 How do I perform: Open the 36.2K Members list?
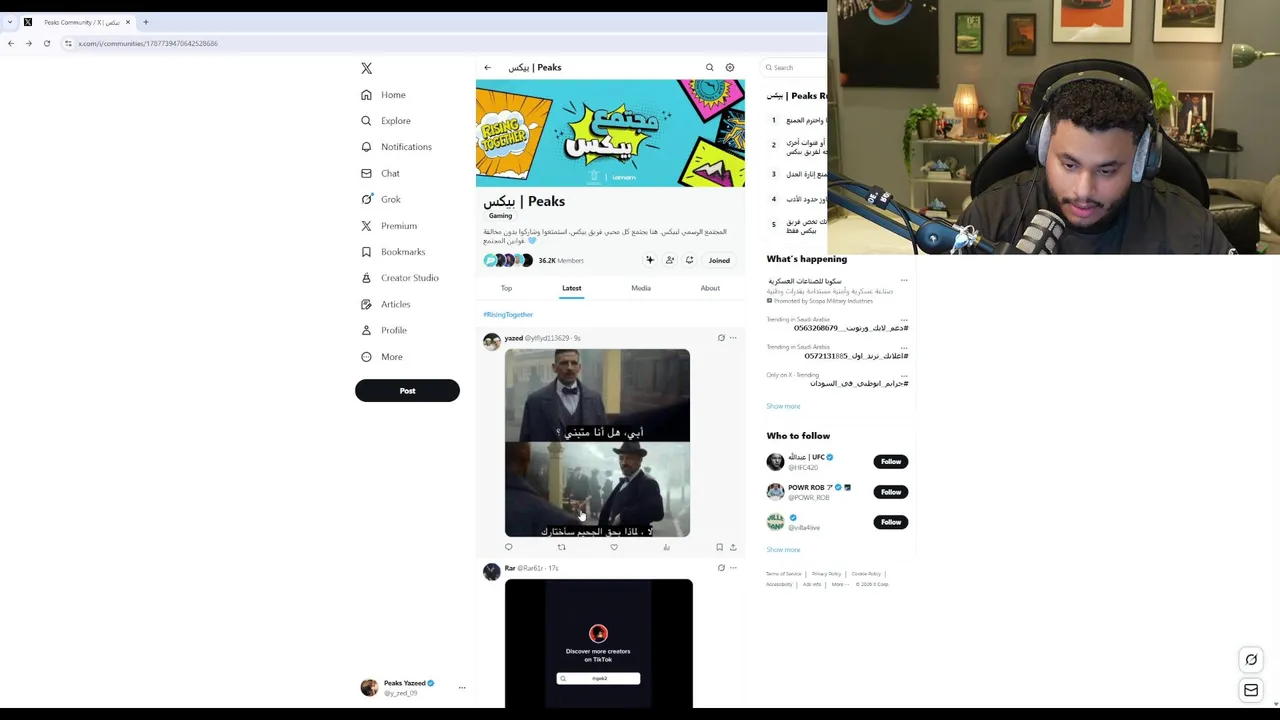(561, 260)
